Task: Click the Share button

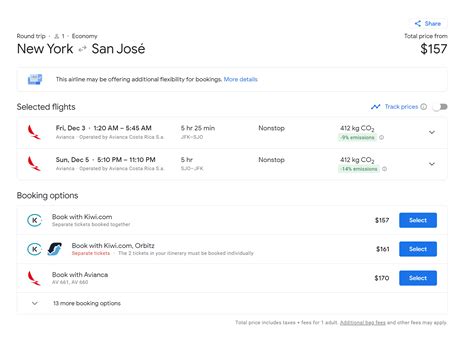Action: (x=428, y=23)
